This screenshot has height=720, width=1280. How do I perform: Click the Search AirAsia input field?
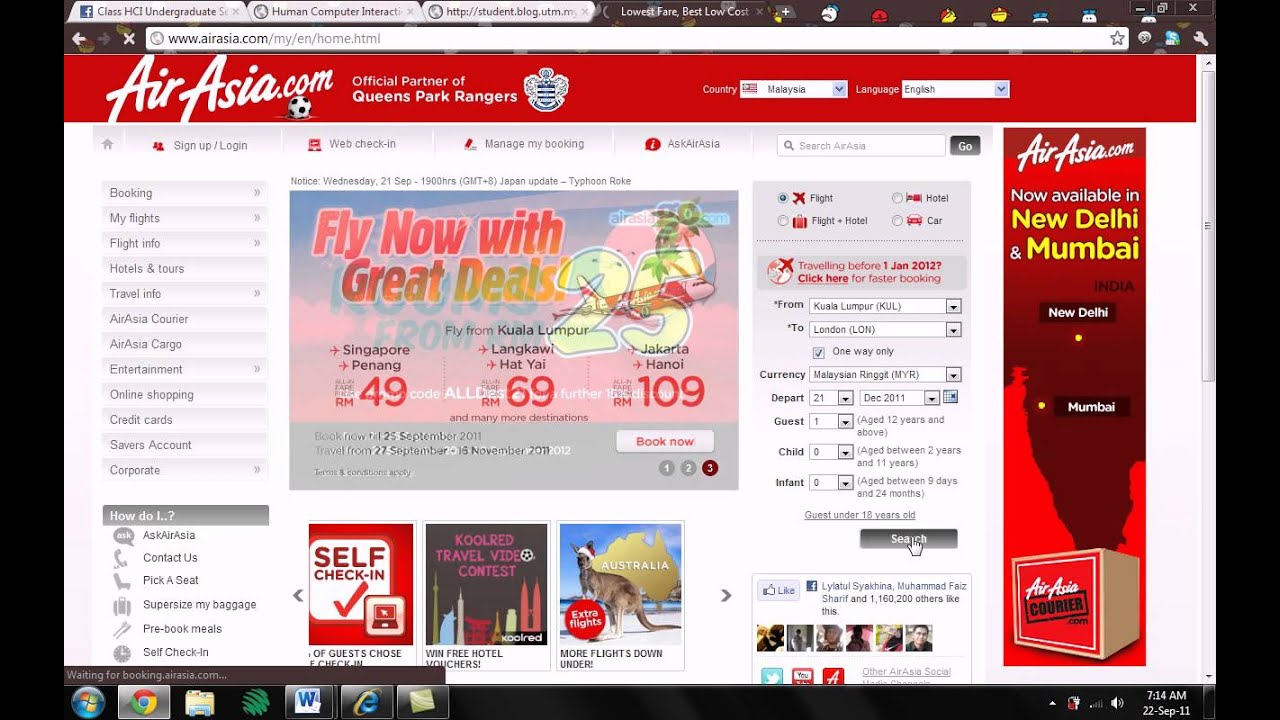coord(861,146)
